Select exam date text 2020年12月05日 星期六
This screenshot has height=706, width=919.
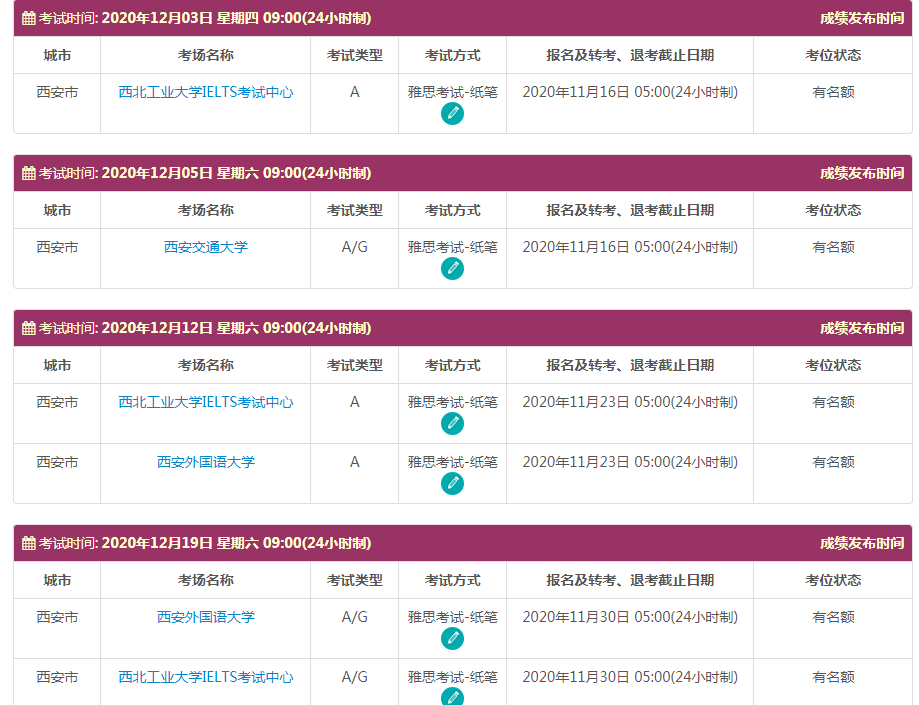click(x=180, y=173)
